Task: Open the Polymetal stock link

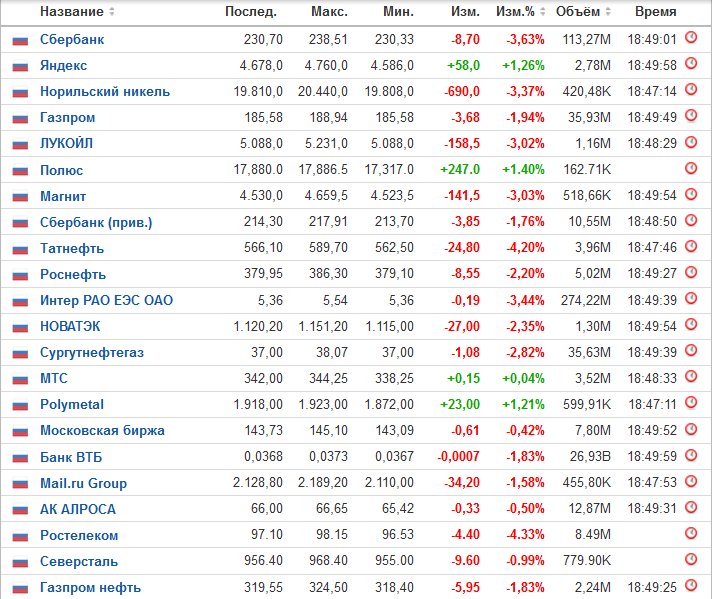Action: tap(72, 404)
